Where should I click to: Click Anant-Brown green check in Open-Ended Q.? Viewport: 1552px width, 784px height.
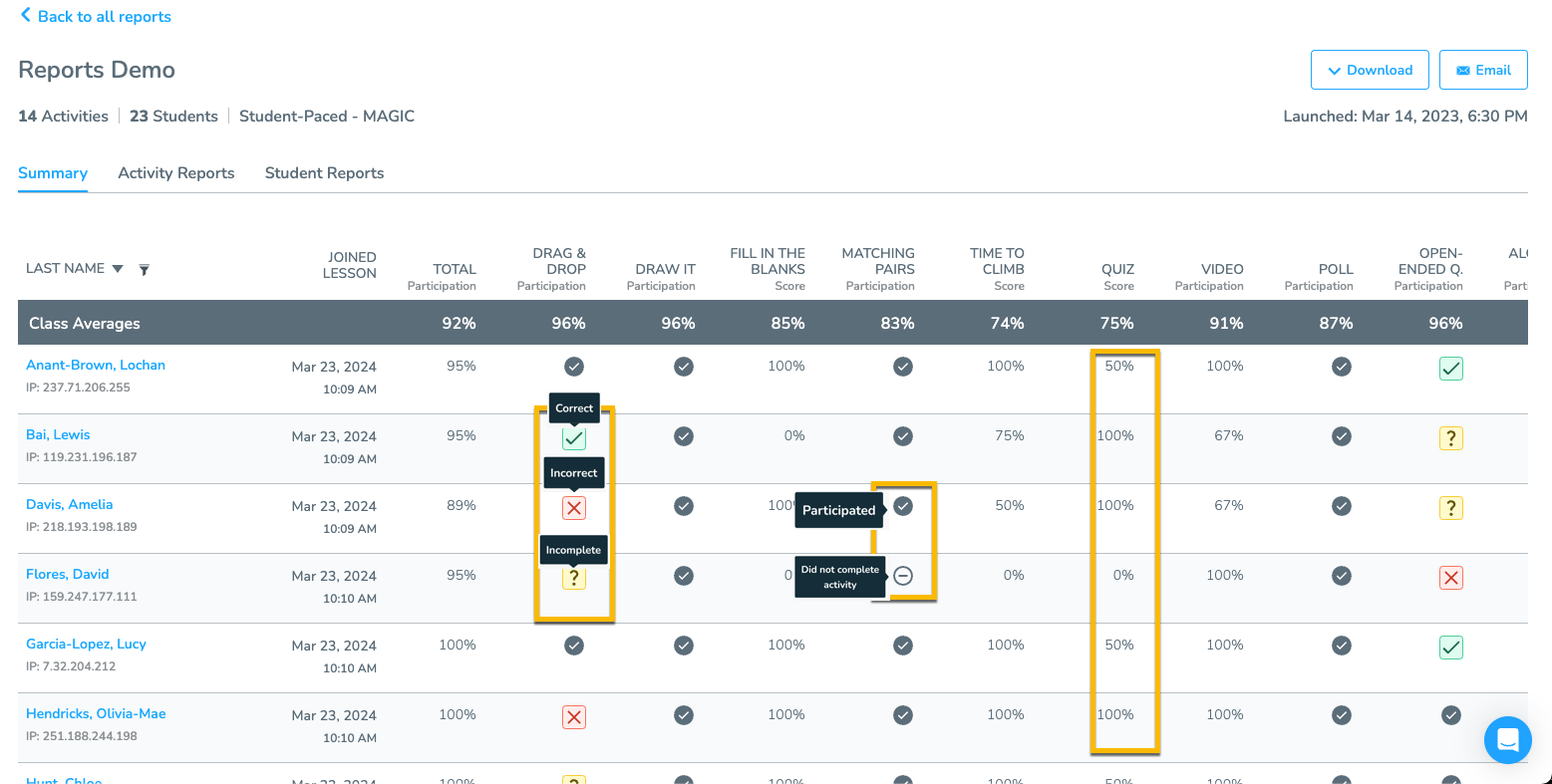pos(1451,369)
